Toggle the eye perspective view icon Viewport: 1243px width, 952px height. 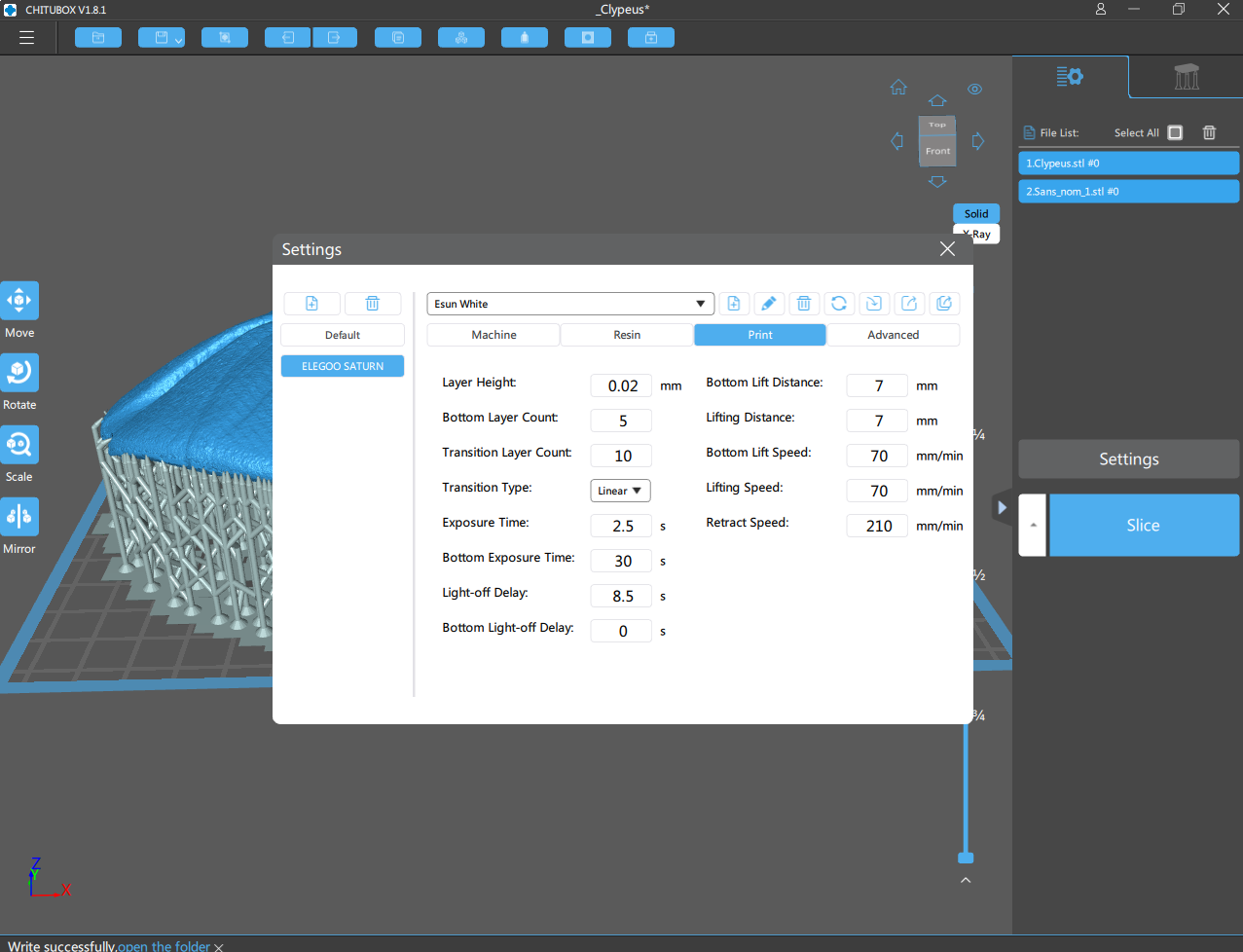point(974,89)
